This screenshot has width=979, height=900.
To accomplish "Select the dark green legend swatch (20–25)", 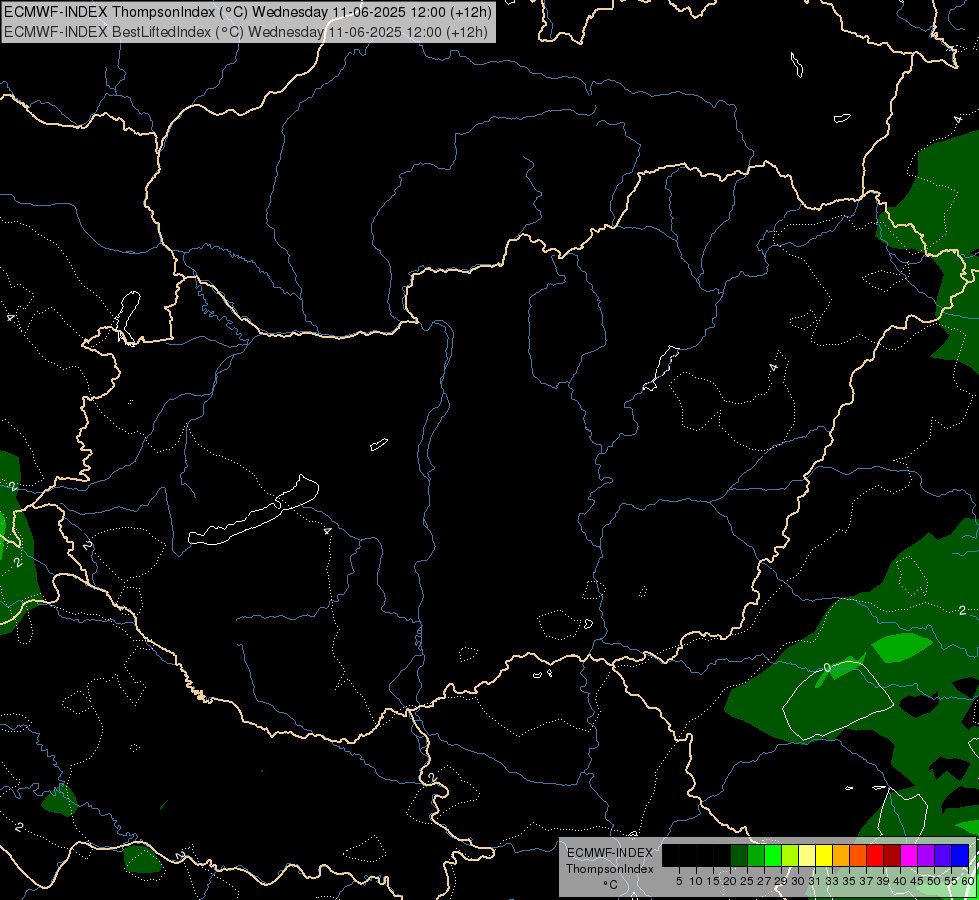I will click(x=739, y=855).
